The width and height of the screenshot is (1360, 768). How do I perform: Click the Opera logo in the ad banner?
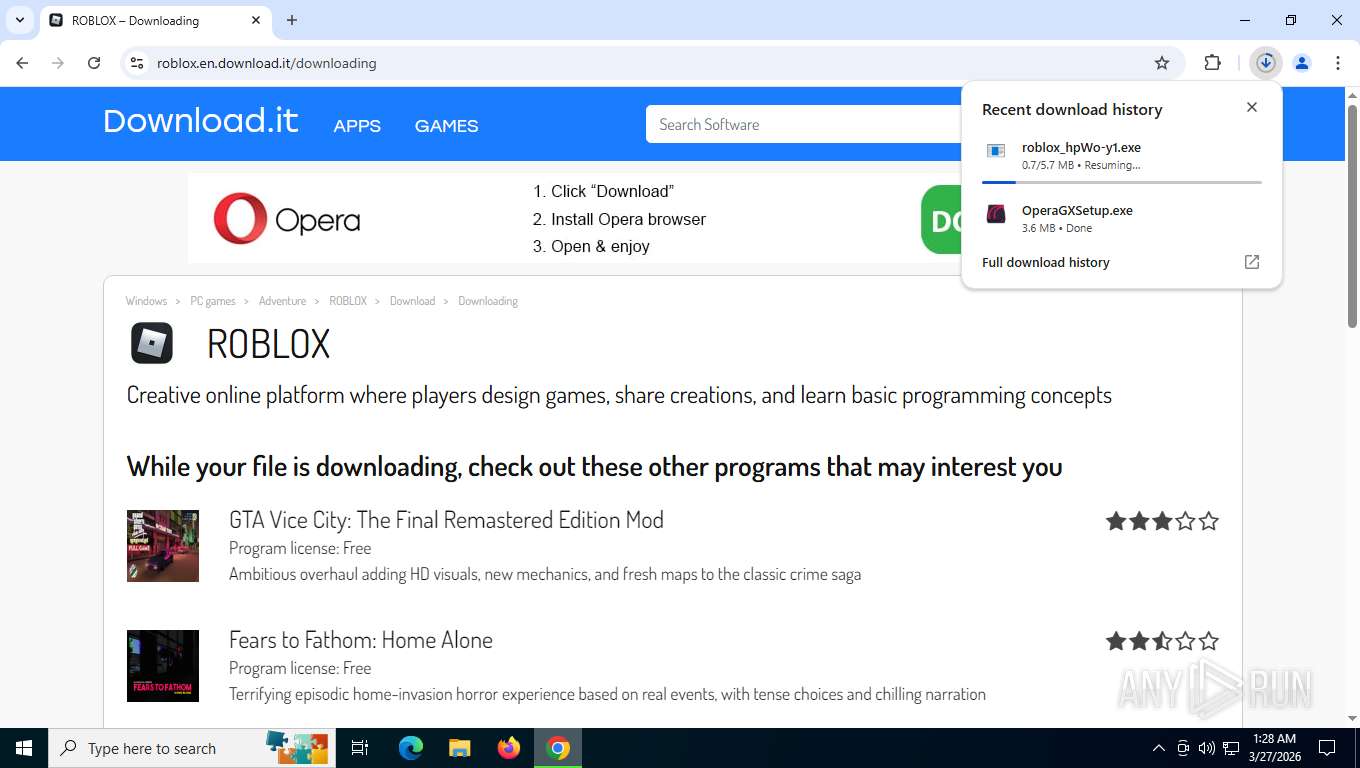(287, 219)
